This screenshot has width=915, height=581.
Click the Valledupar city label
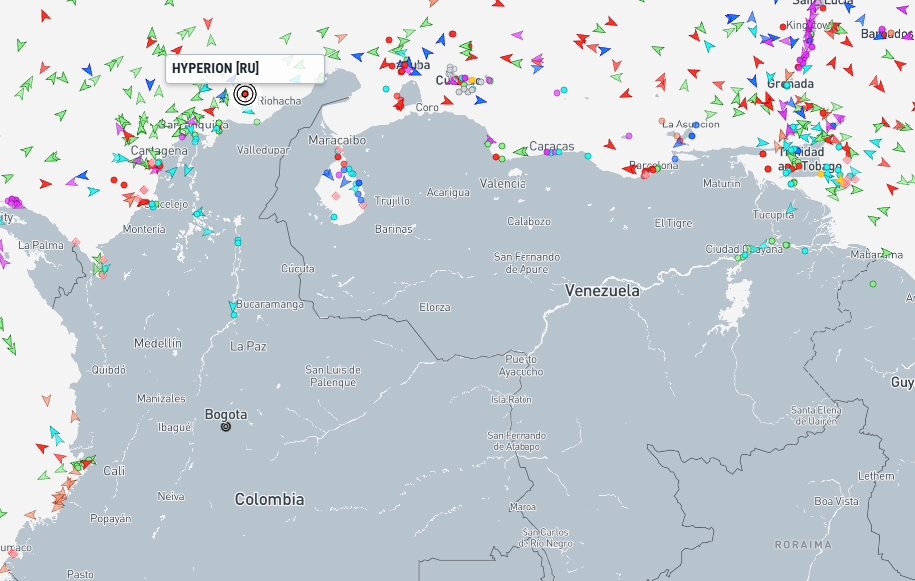point(263,150)
